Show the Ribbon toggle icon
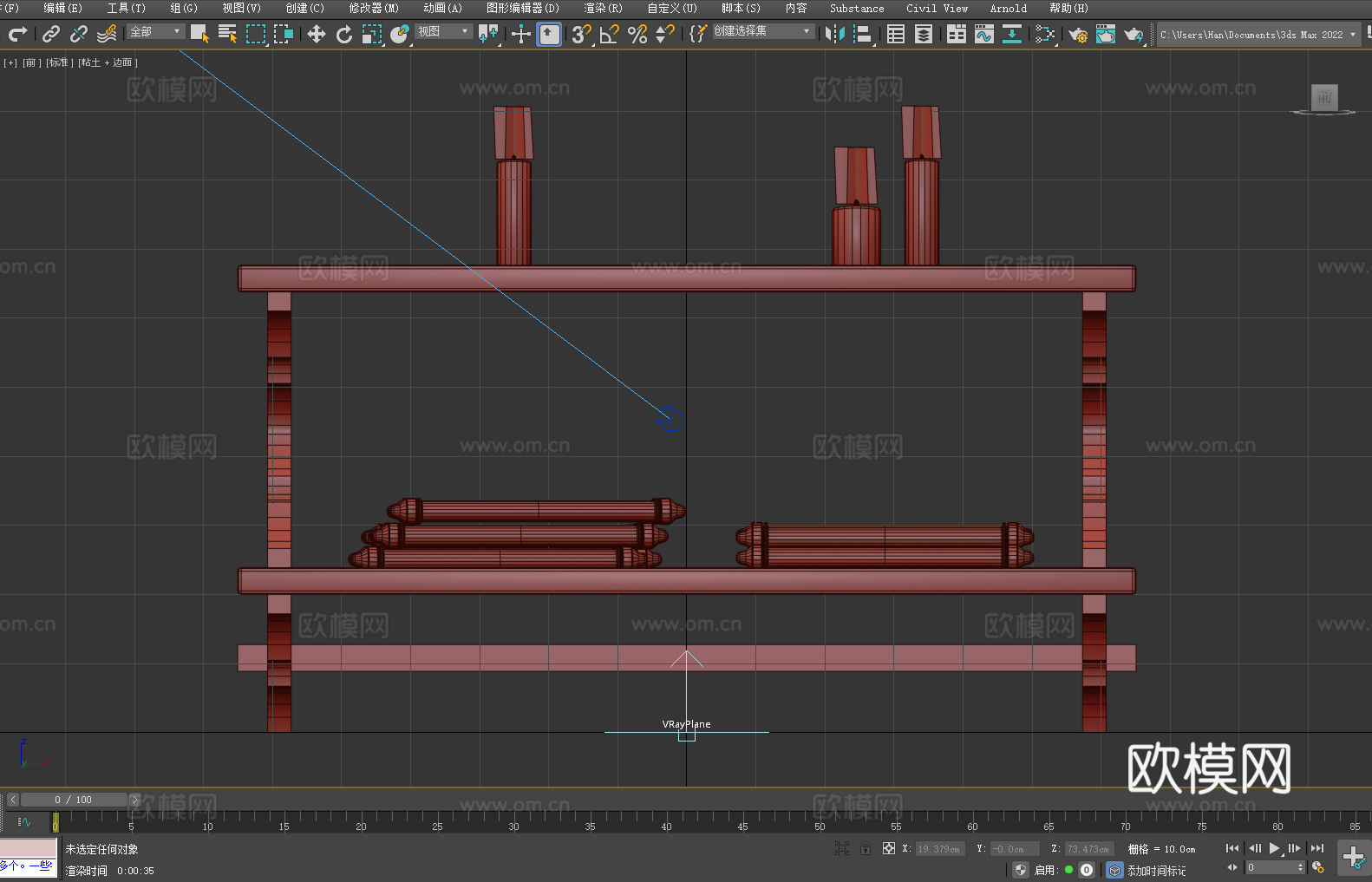This screenshot has width=1372, height=882. click(x=957, y=34)
